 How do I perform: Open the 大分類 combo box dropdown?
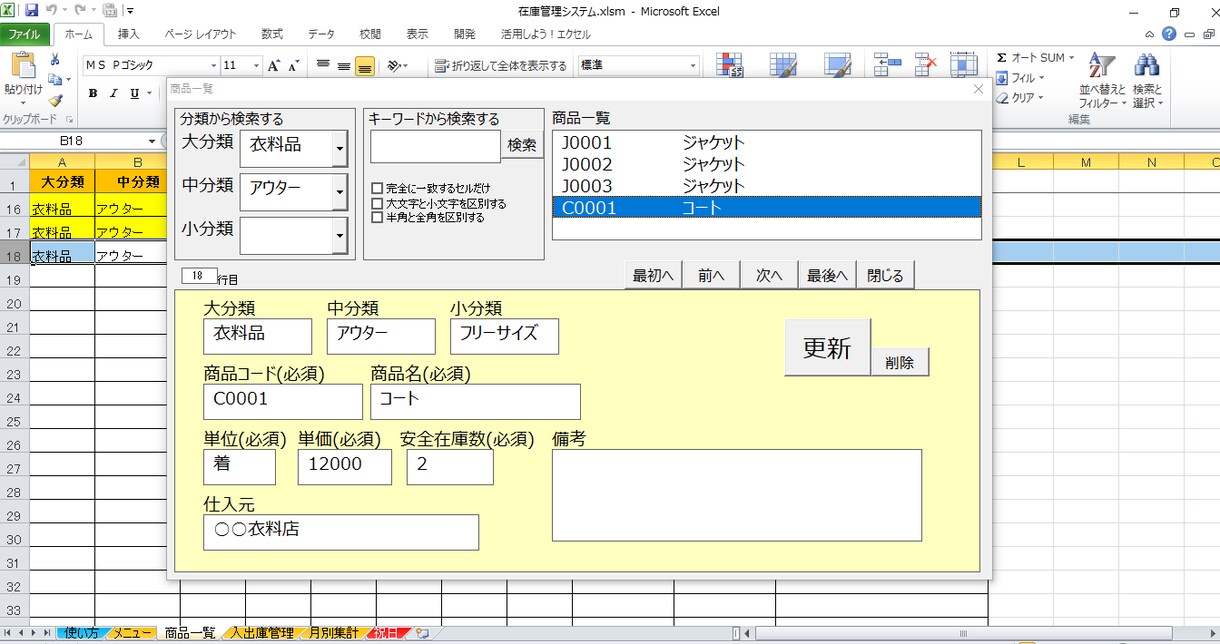click(340, 149)
